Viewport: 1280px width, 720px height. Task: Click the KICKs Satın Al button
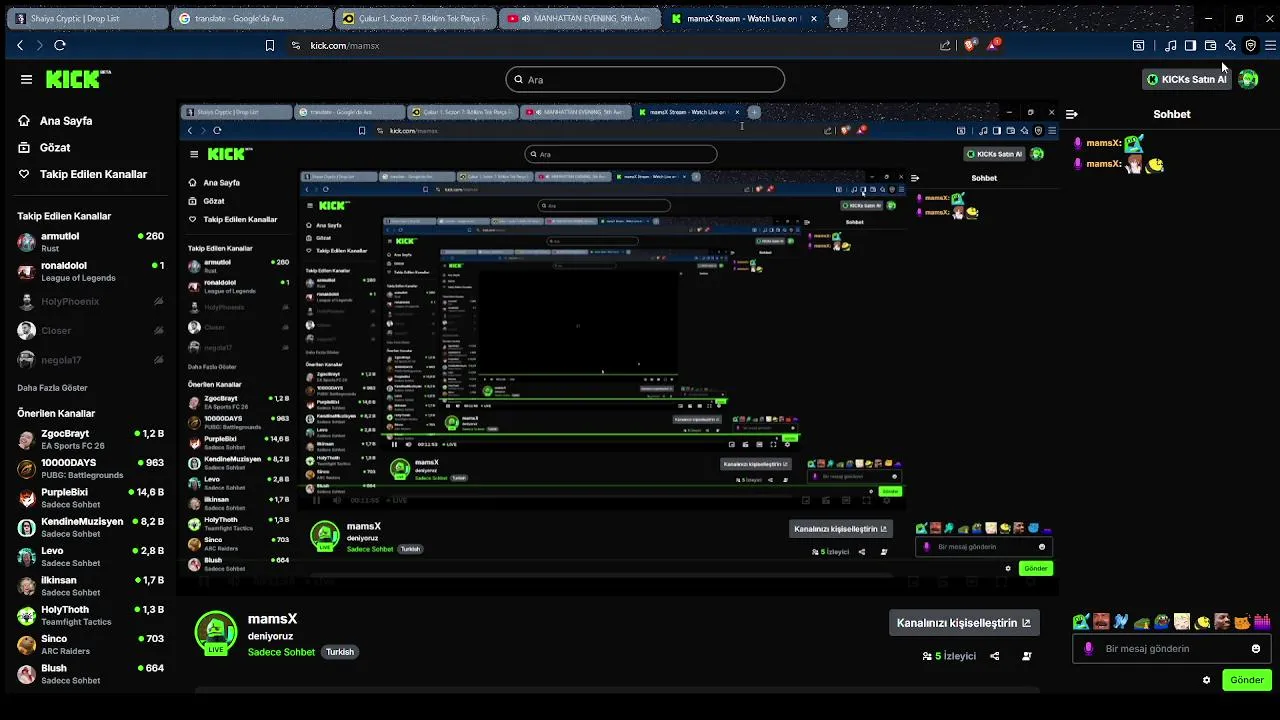(1187, 79)
